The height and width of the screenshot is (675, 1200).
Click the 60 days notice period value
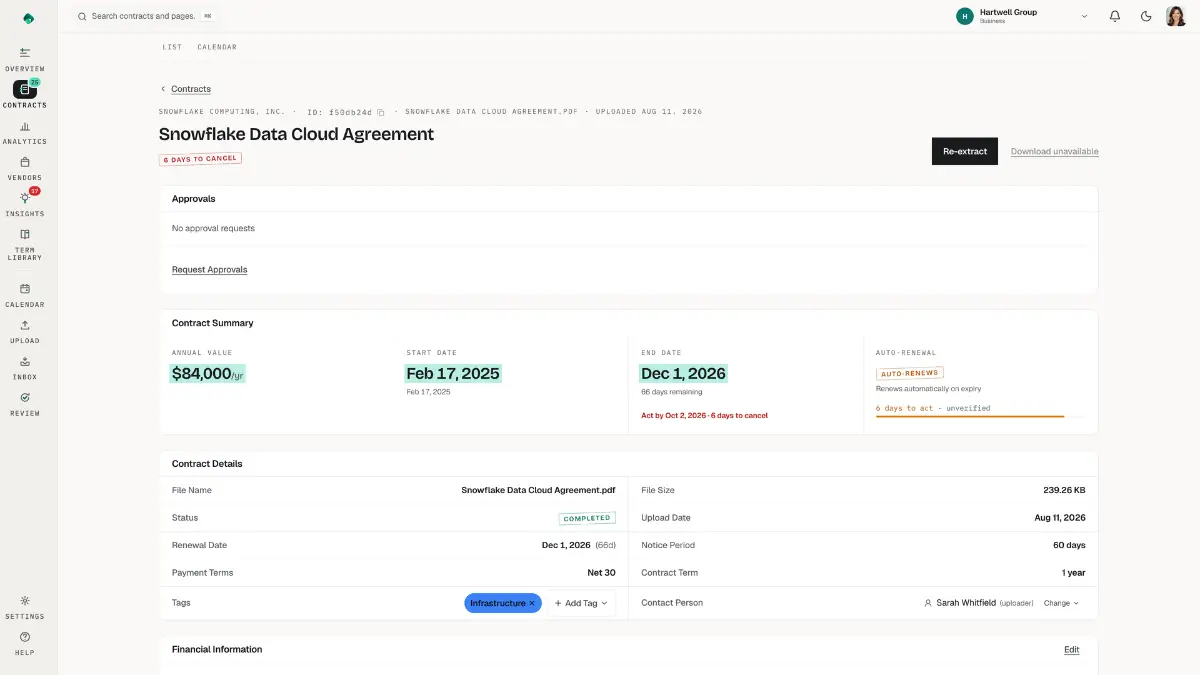(x=1067, y=545)
